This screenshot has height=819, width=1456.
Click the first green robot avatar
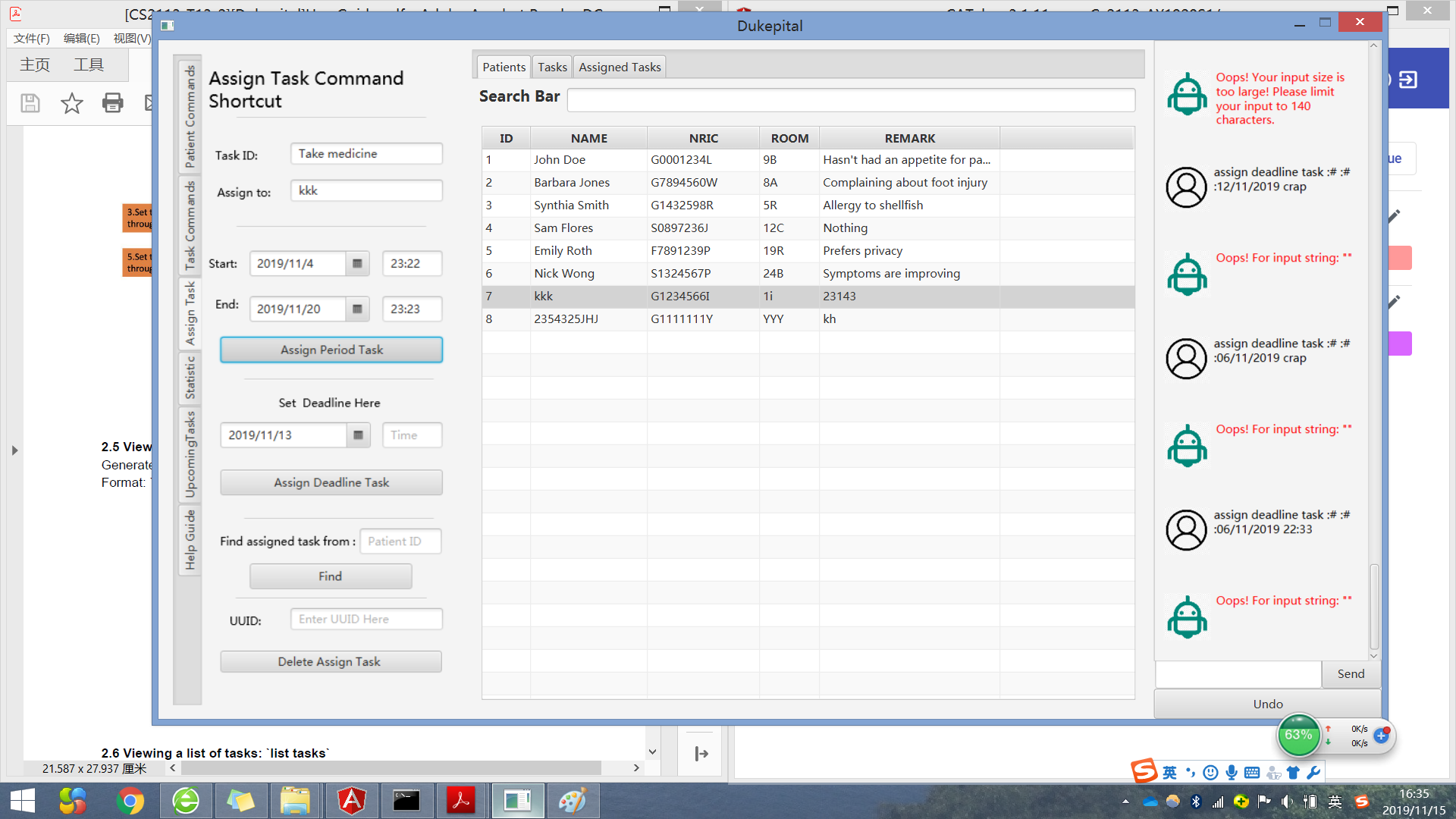[1187, 95]
